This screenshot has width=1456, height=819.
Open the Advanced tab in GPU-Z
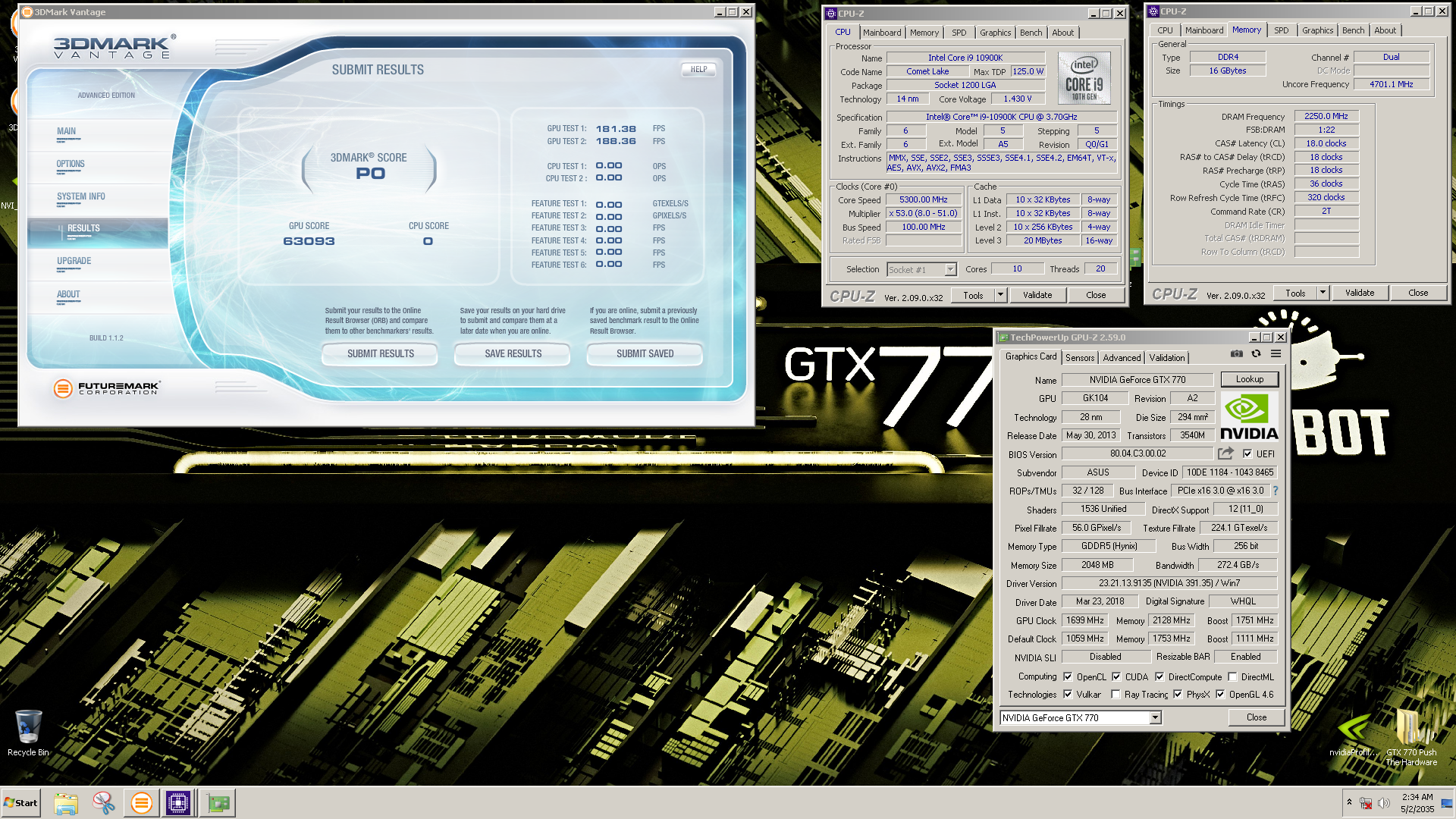pos(1122,358)
